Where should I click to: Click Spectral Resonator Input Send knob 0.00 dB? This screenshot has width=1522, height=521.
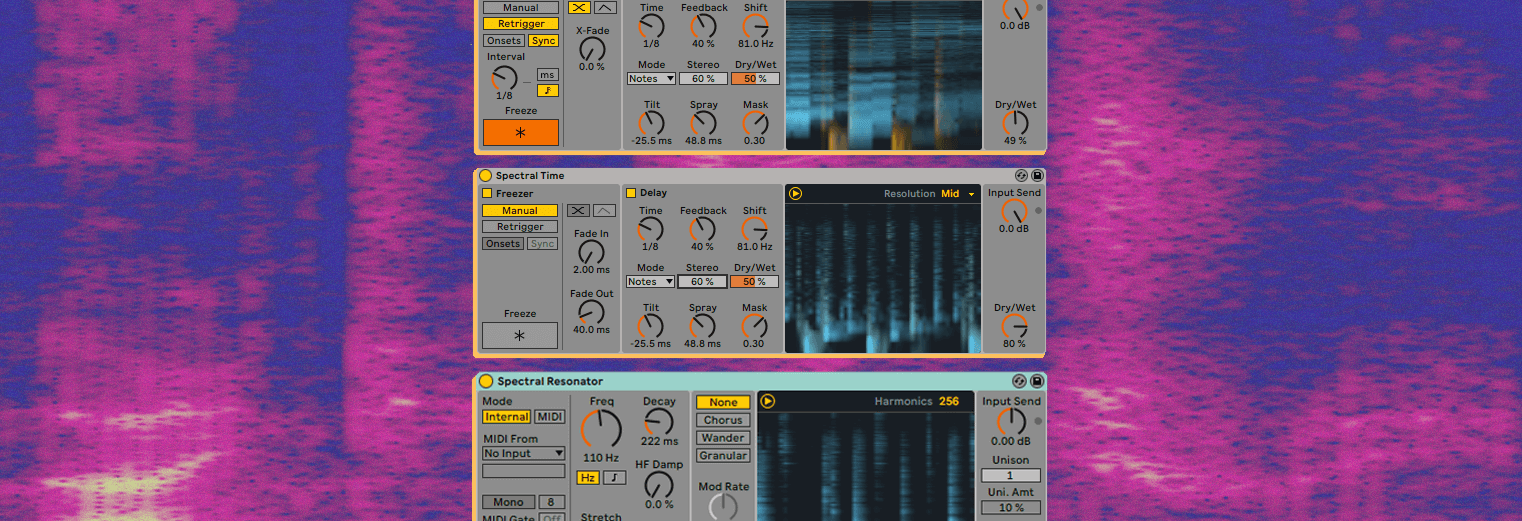1011,421
